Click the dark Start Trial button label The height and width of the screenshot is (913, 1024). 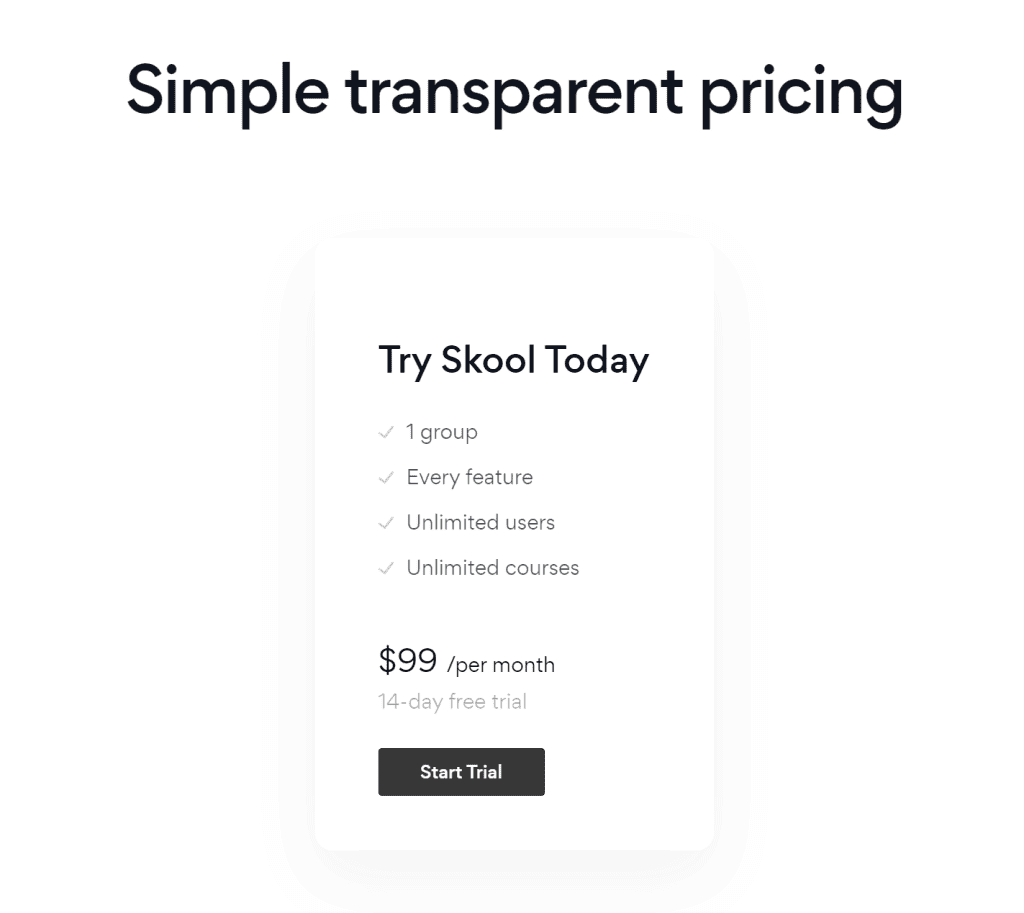coord(461,771)
